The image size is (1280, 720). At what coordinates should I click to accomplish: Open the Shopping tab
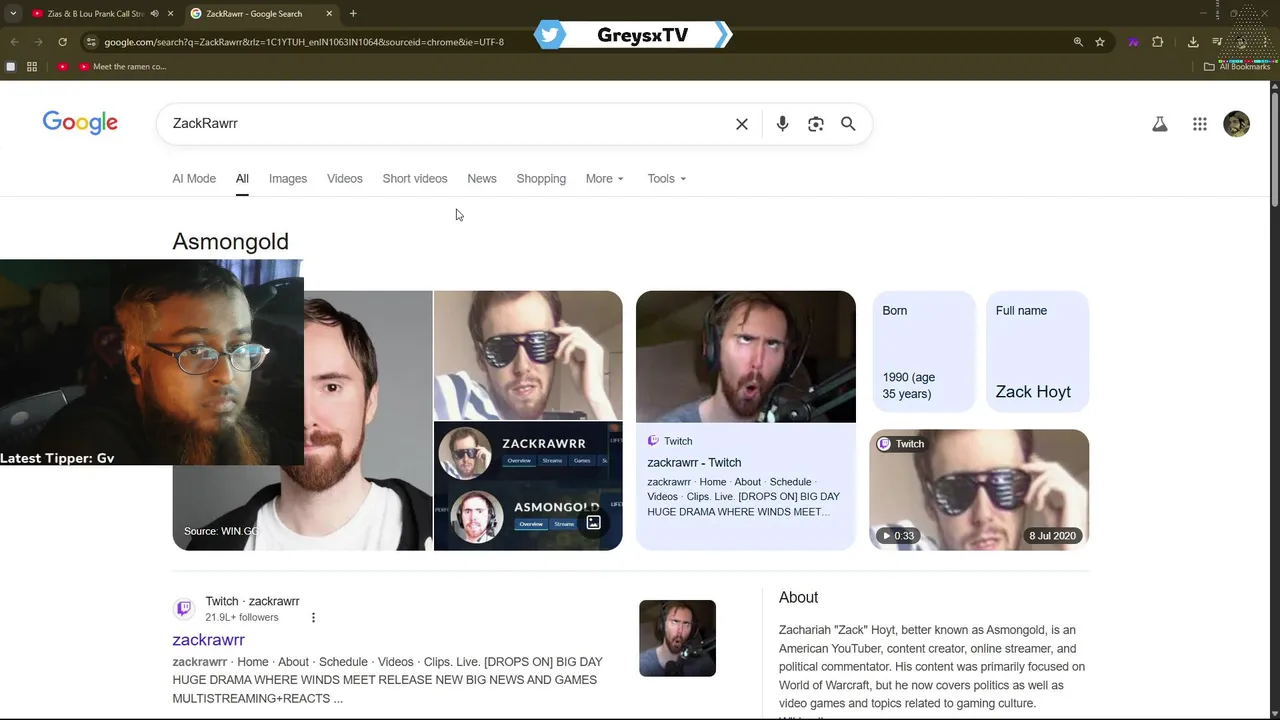(x=541, y=179)
